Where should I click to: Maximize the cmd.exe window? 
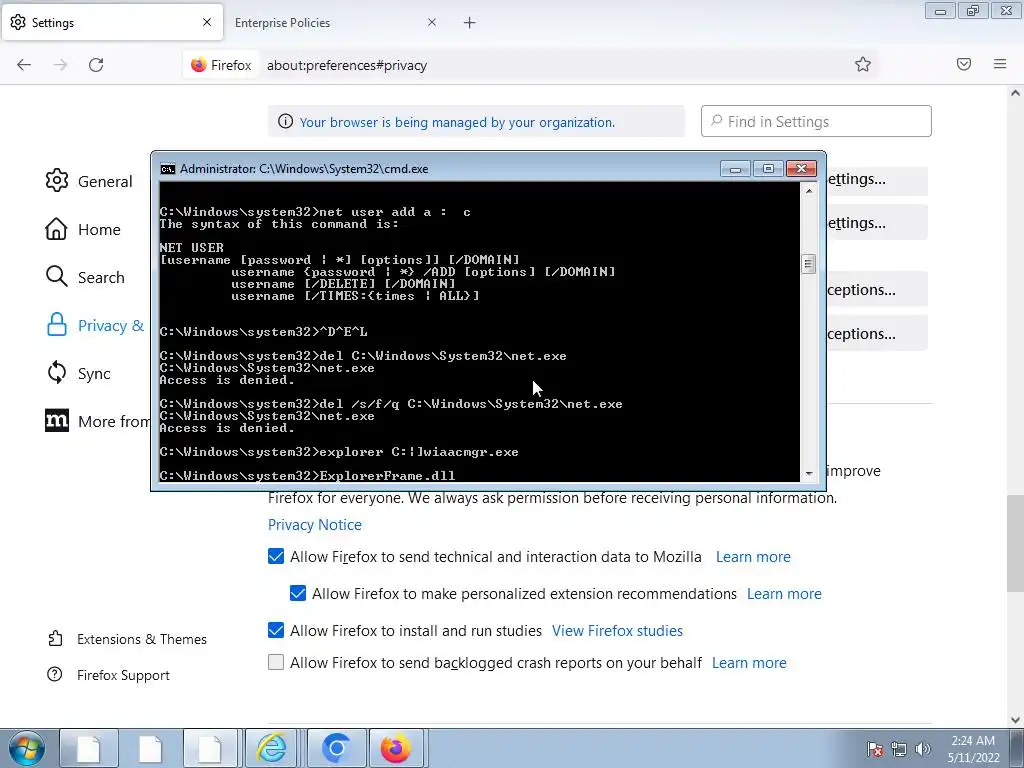(768, 169)
